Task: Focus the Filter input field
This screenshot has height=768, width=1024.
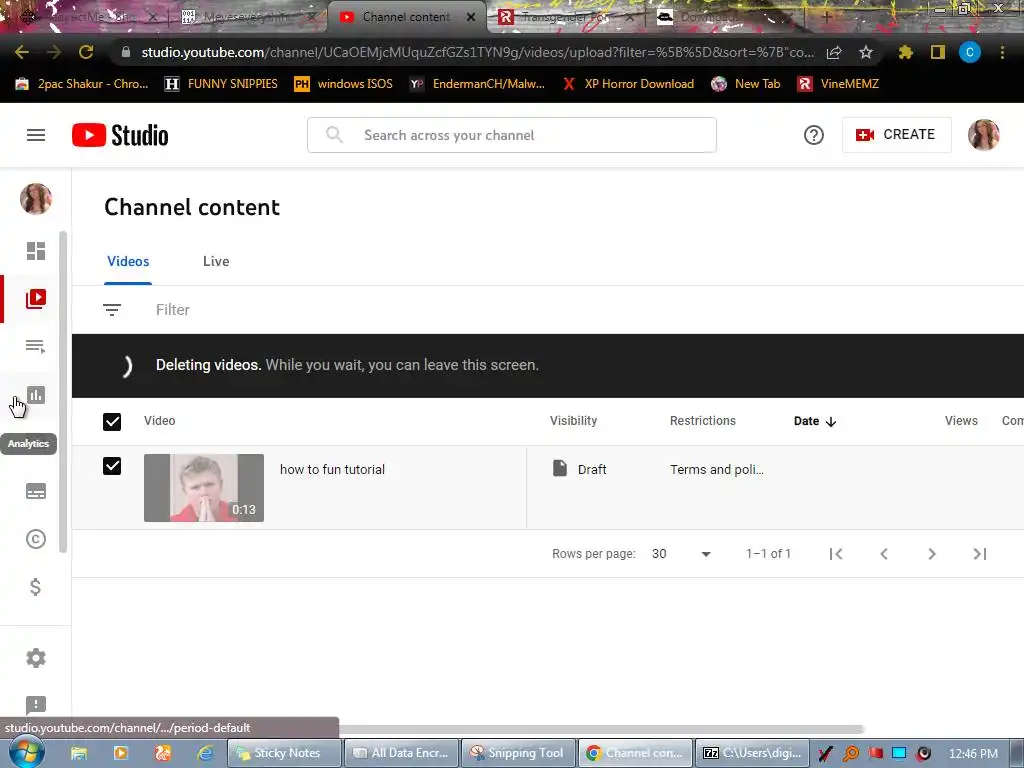Action: (x=172, y=310)
